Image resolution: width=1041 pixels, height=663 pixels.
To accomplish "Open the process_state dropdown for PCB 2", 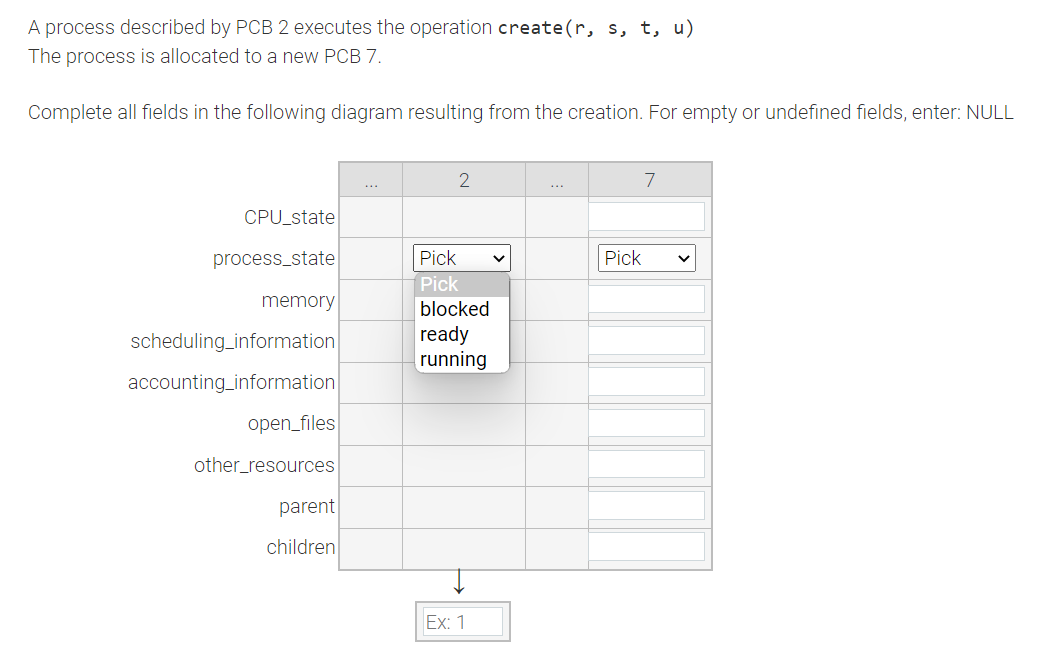I will click(x=461, y=257).
